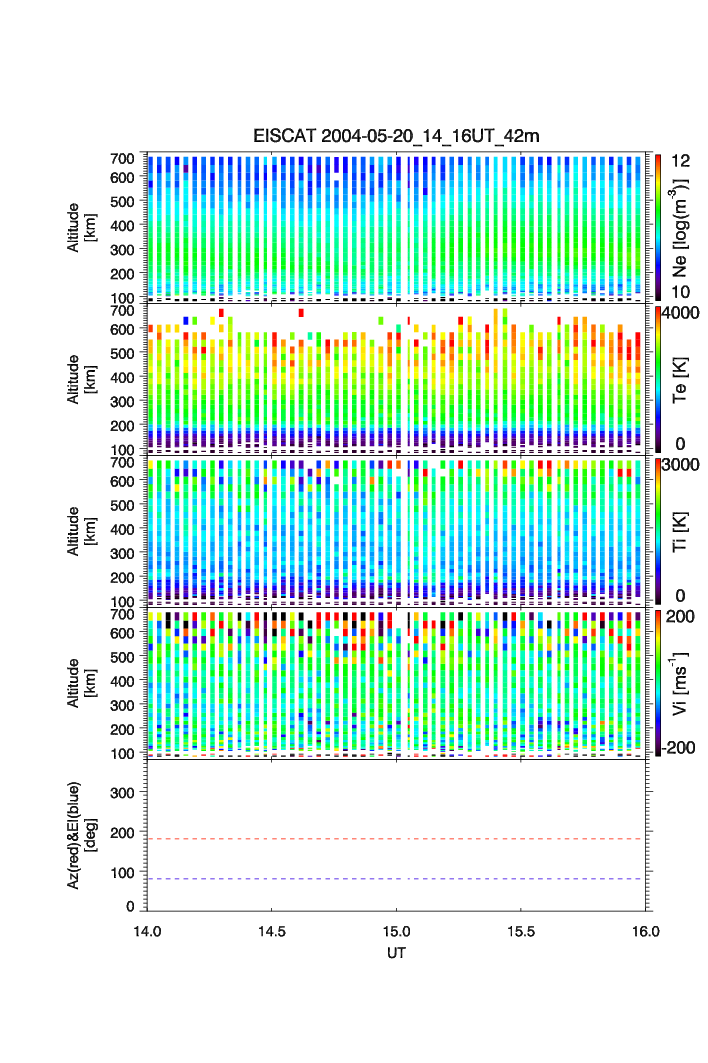Click the UT x-axis label

tap(397, 954)
